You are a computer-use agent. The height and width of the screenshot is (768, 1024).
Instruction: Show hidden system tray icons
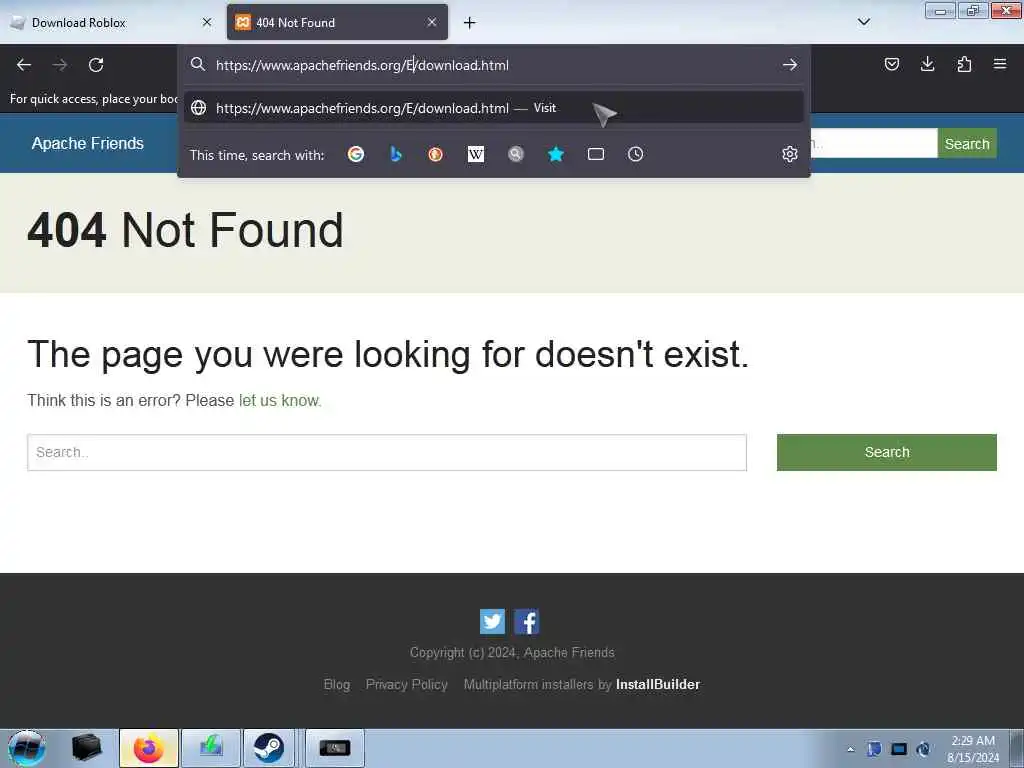850,749
